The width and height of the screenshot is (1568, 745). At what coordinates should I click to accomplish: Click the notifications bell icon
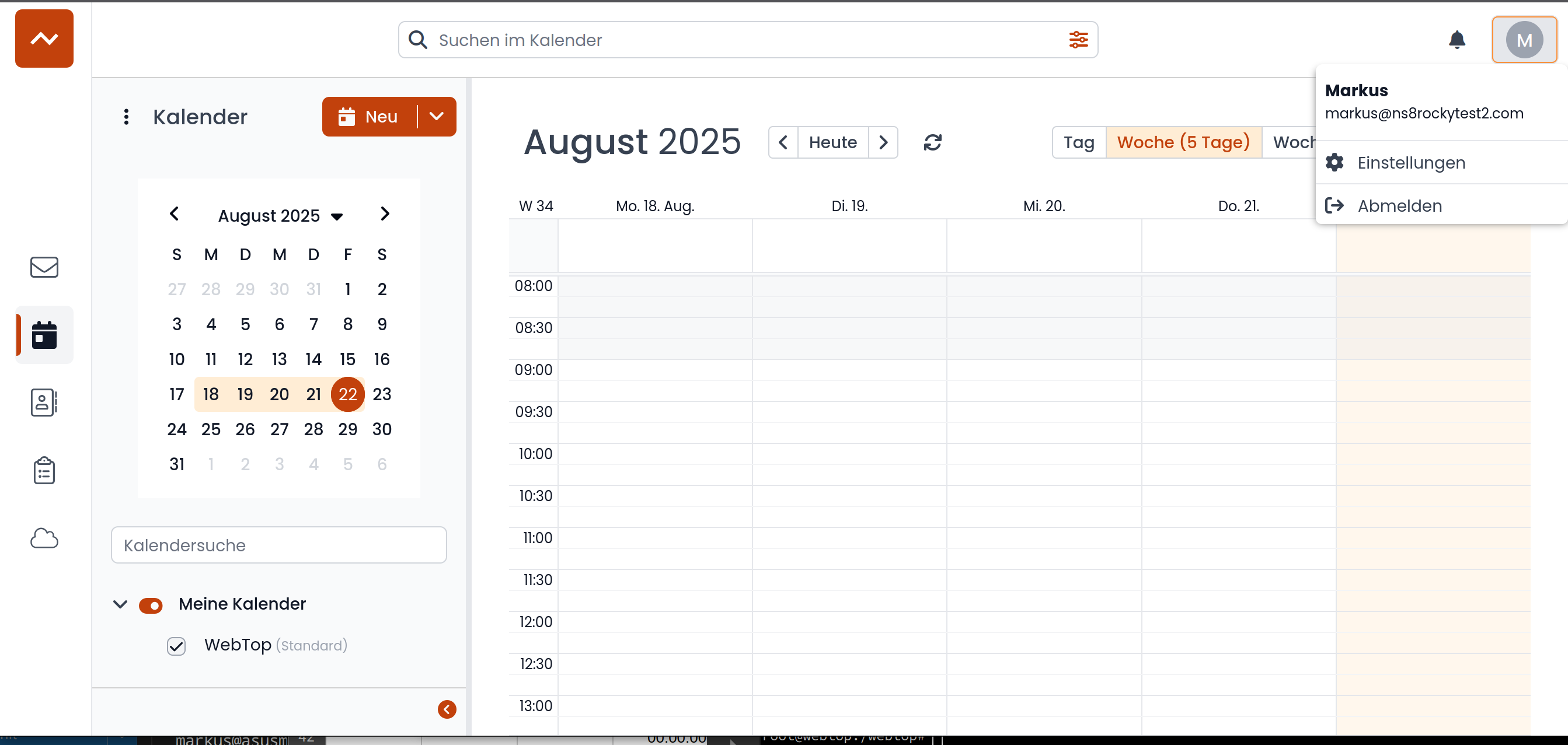1457,40
